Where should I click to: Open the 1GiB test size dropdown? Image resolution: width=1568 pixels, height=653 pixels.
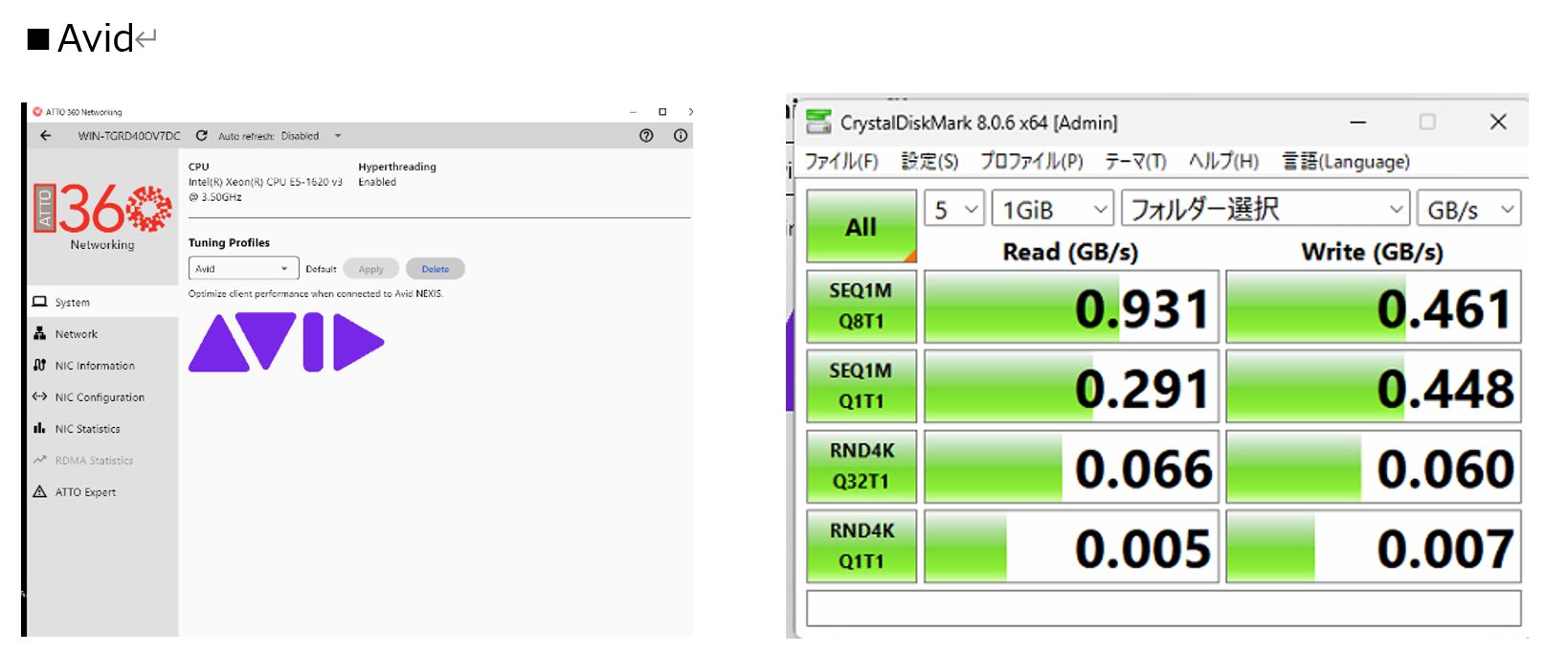click(x=1053, y=209)
